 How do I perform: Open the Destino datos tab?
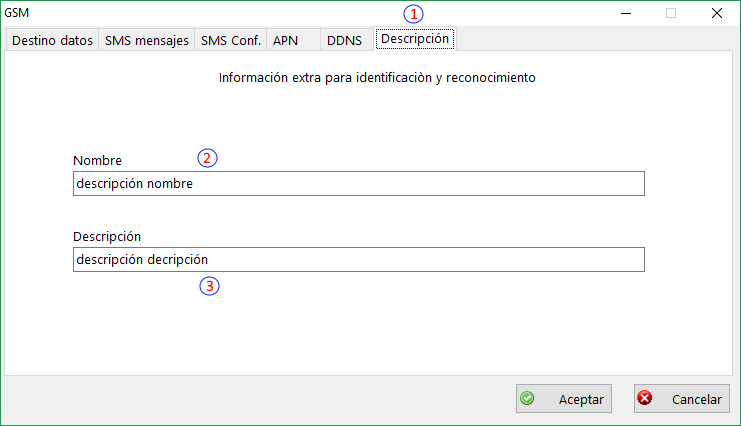[x=52, y=40]
